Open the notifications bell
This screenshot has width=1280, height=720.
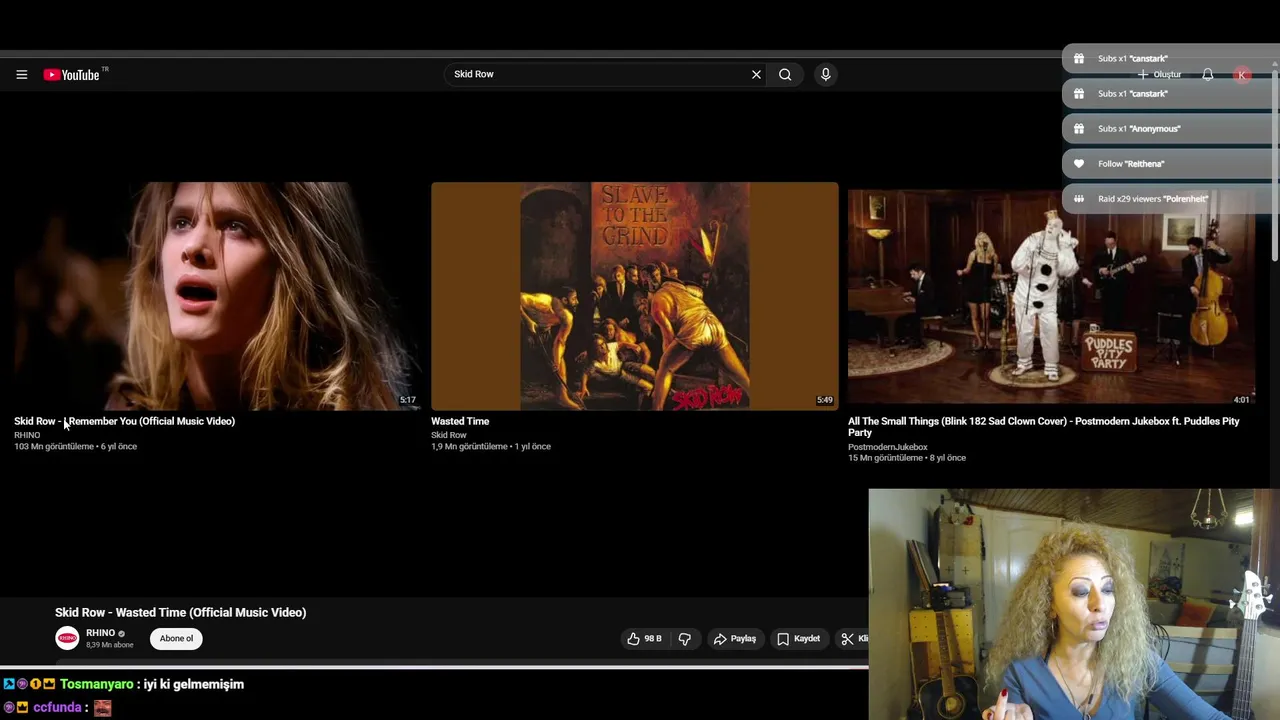(x=1207, y=74)
